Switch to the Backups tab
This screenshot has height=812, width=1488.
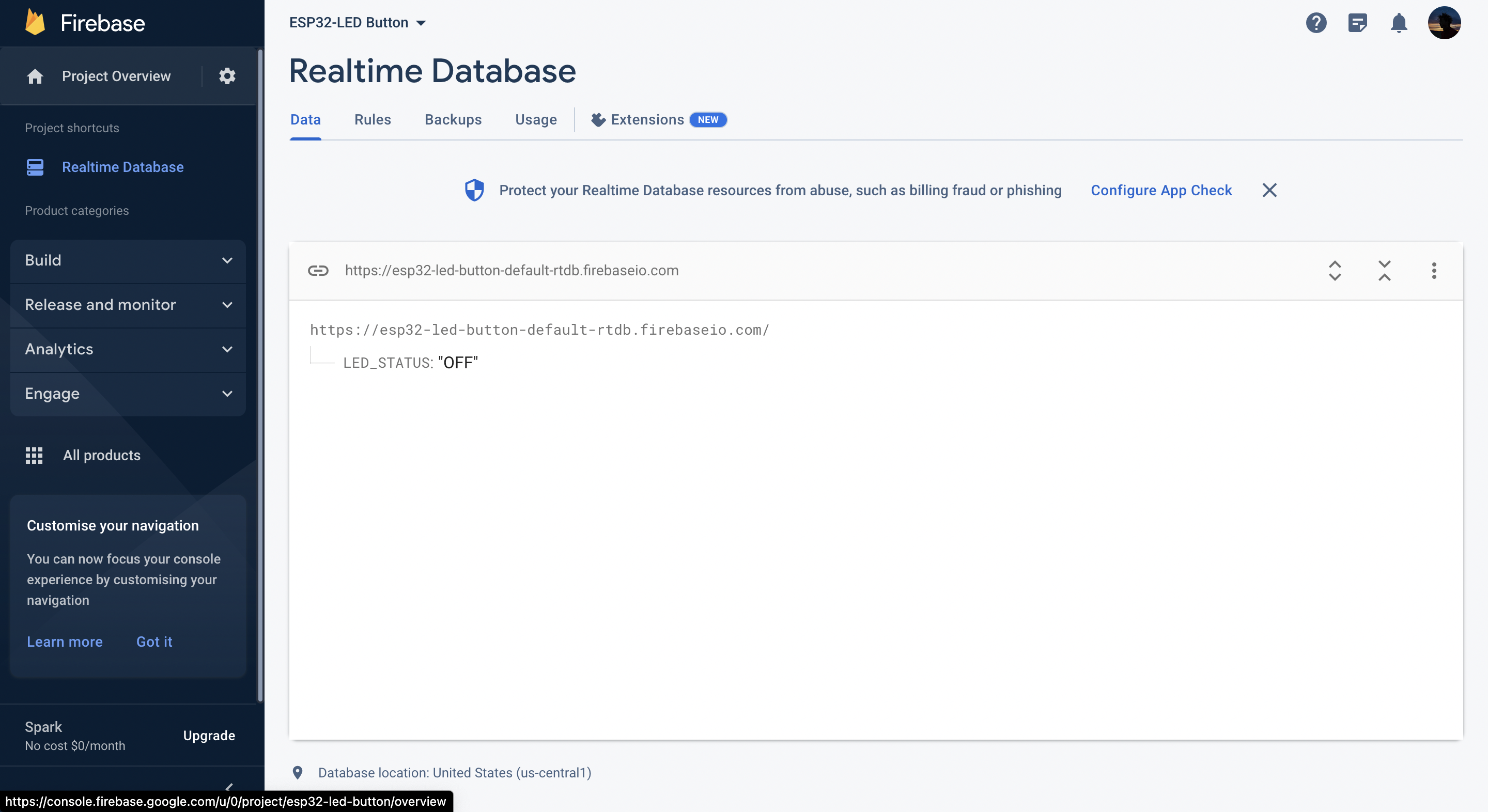(x=453, y=119)
